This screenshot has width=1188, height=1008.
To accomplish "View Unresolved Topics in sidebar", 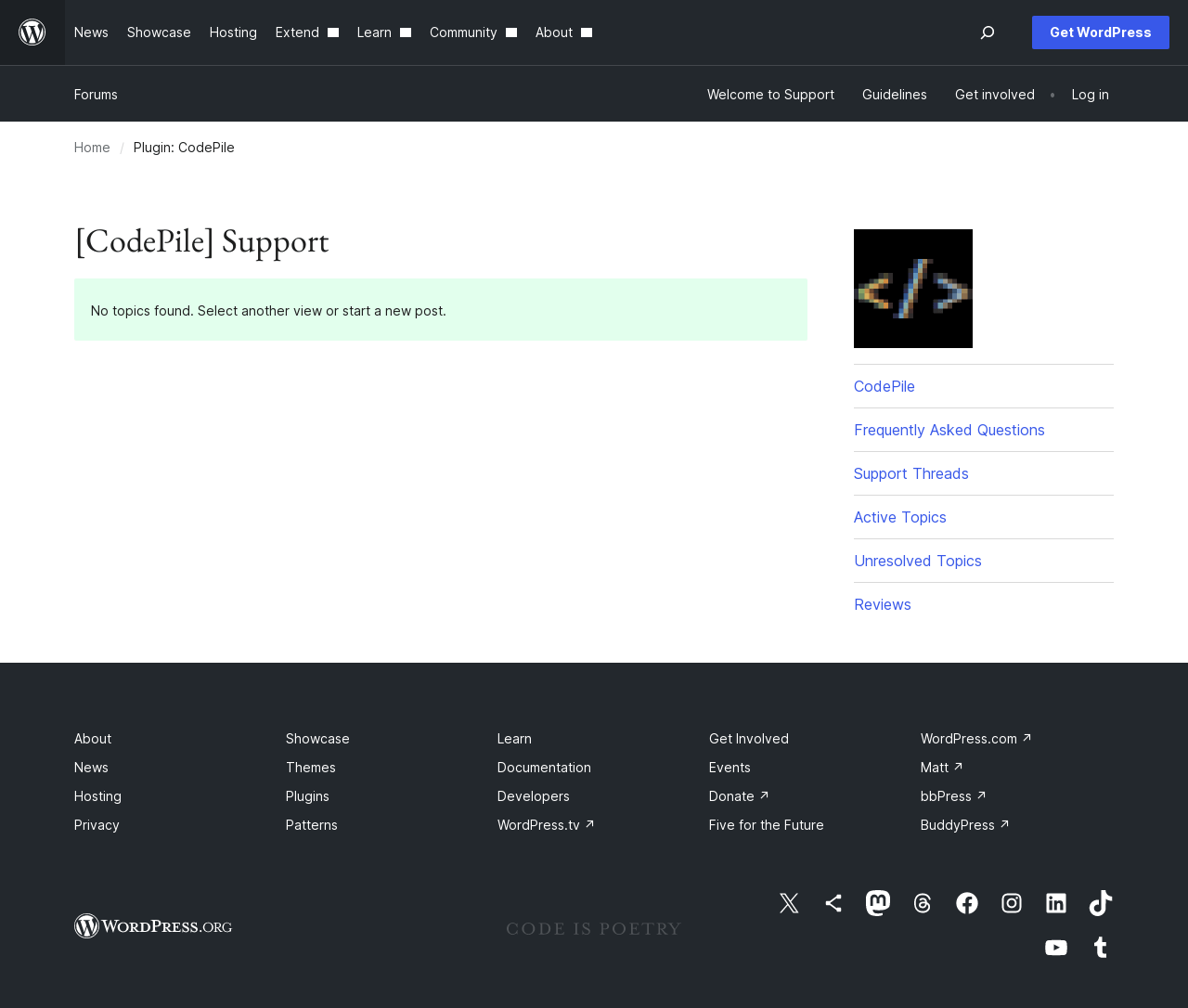I will click(918, 561).
